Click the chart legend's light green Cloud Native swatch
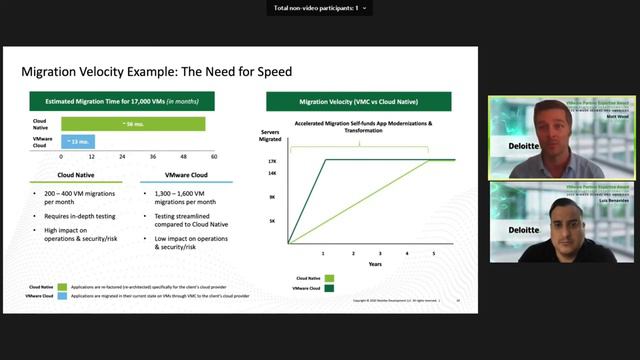 click(x=329, y=278)
